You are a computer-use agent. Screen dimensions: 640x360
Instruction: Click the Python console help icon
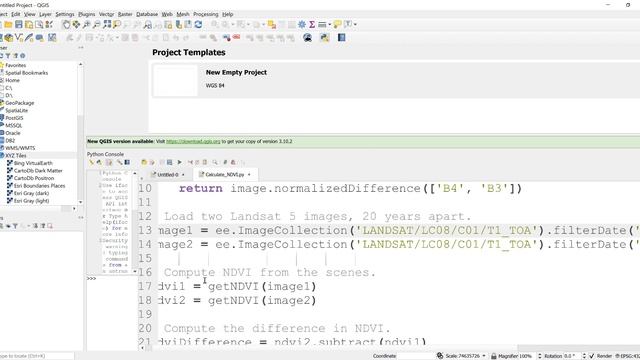click(x=127, y=162)
